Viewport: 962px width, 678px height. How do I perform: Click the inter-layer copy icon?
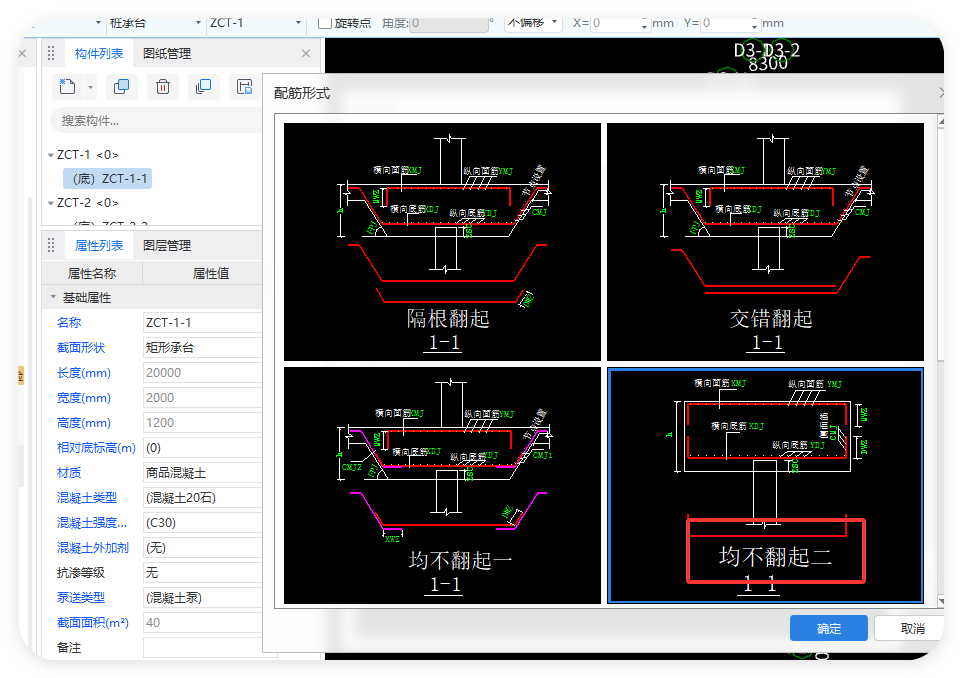(x=203, y=87)
